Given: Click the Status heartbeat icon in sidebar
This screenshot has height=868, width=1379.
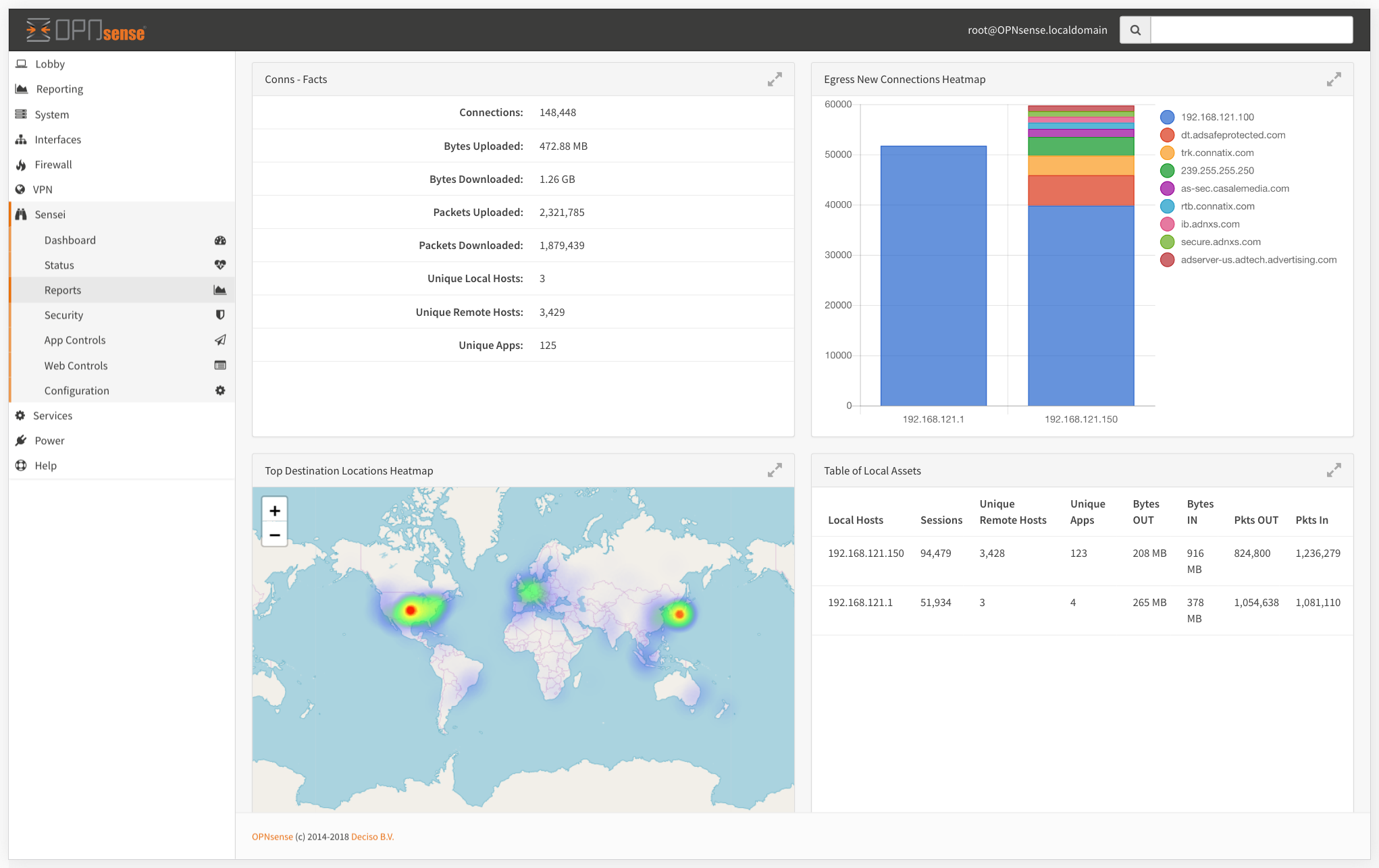Looking at the screenshot, I should [220, 265].
